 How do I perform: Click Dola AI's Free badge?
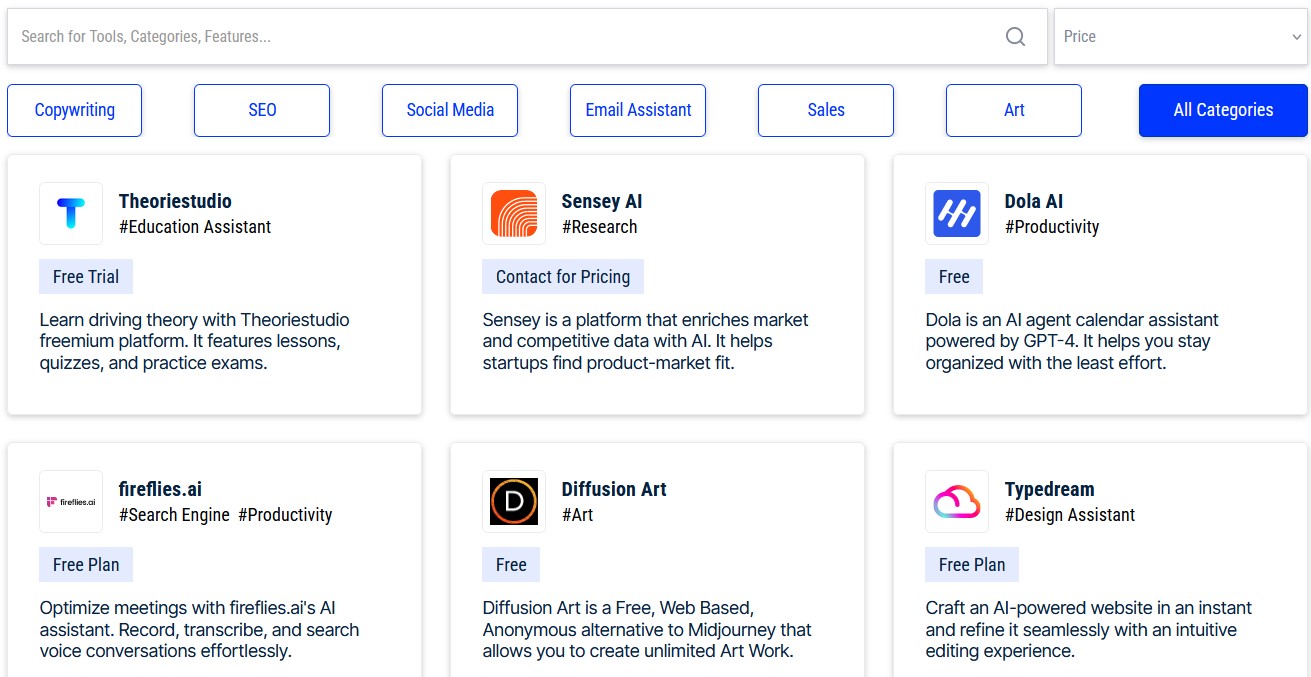click(954, 277)
